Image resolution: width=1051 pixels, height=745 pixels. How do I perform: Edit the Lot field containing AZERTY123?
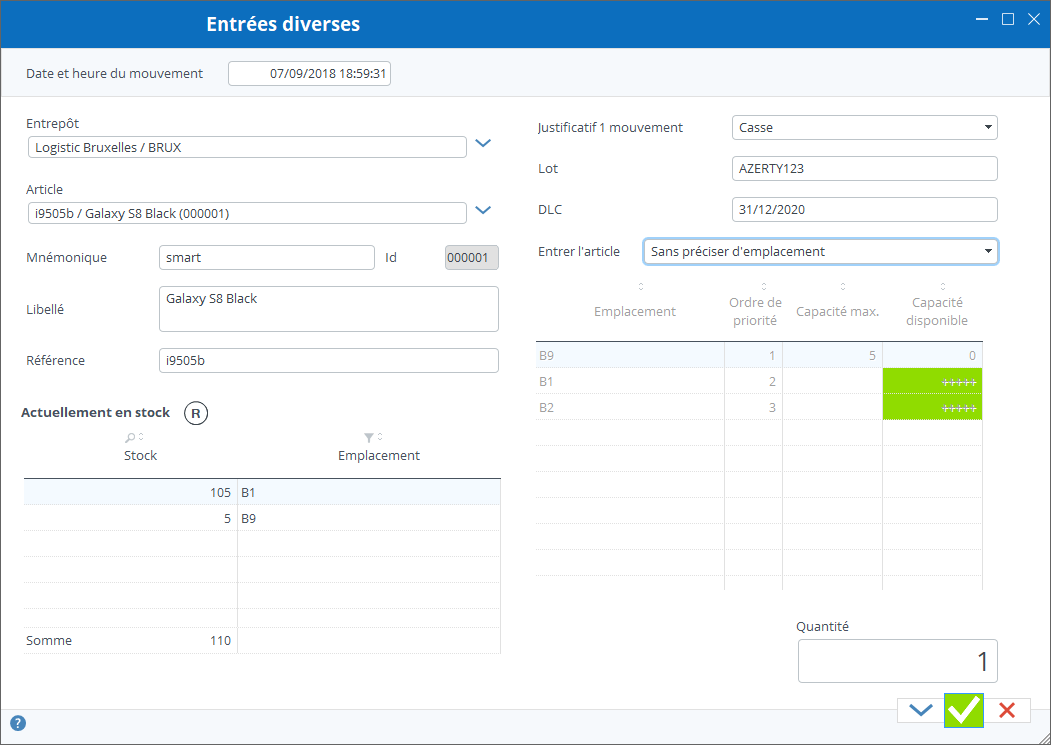point(863,168)
